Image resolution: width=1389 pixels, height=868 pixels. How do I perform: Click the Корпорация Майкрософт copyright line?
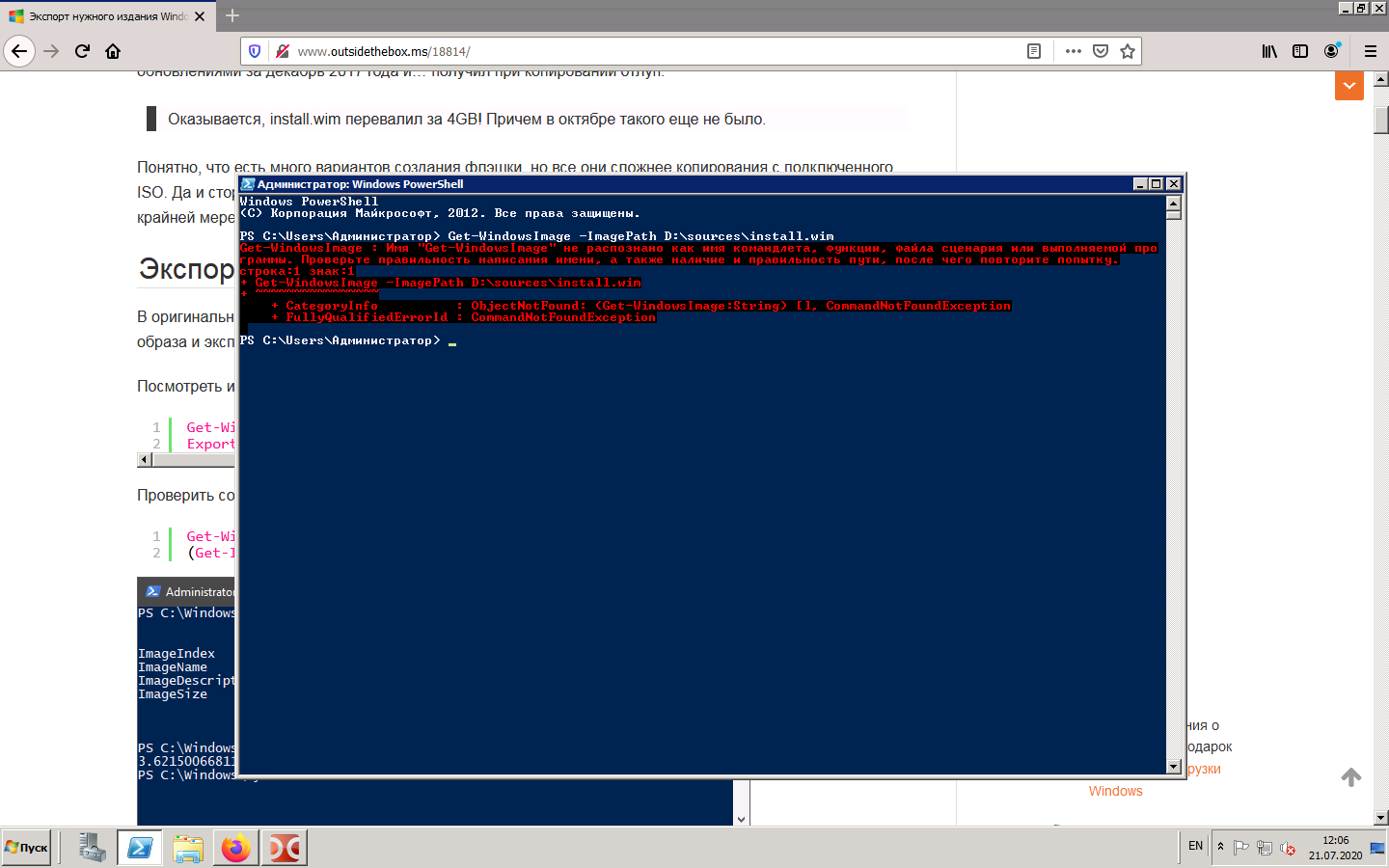[440, 213]
